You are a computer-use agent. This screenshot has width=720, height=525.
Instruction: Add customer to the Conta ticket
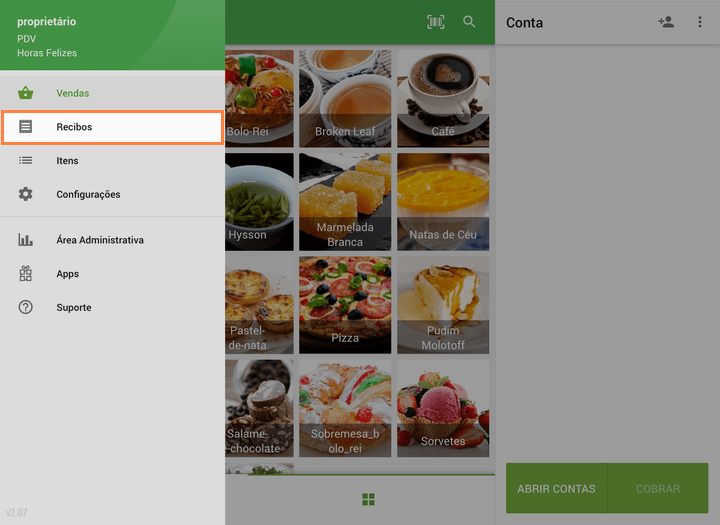[666, 22]
